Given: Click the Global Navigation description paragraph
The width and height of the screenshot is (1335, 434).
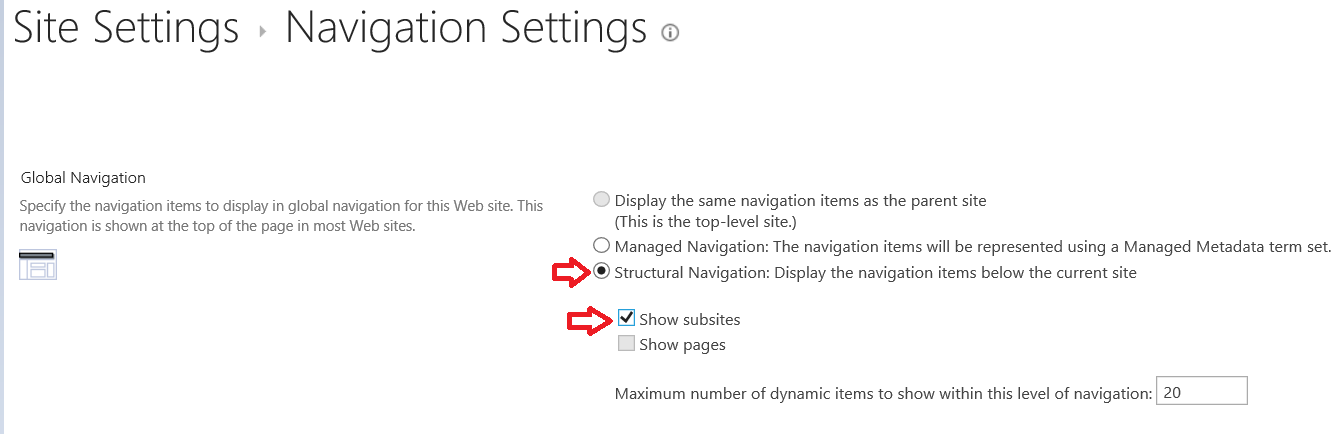Looking at the screenshot, I should point(282,216).
